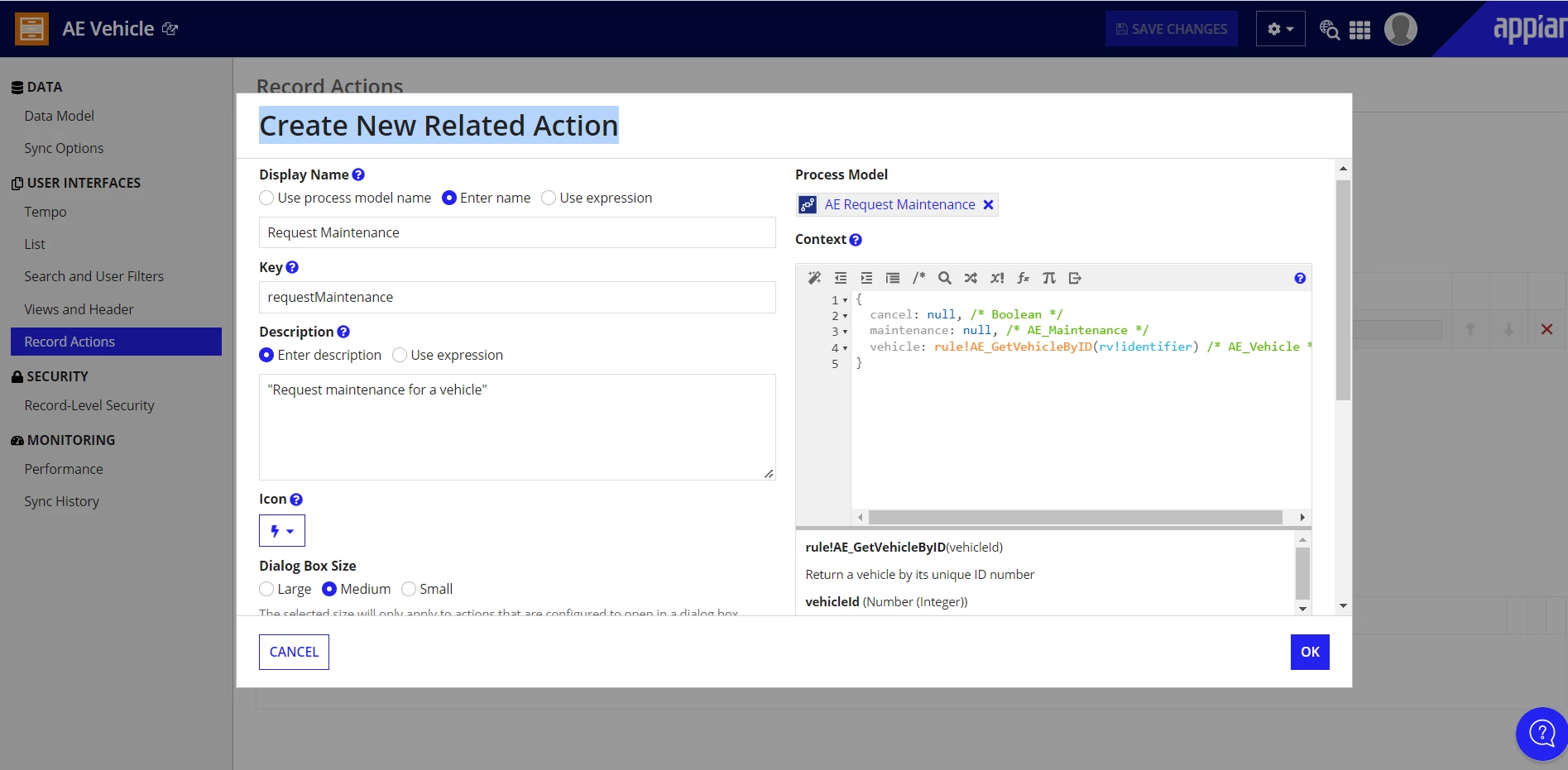This screenshot has height=770, width=1568.
Task: Click the outdent icon in expression toolbar
Action: pos(841,278)
